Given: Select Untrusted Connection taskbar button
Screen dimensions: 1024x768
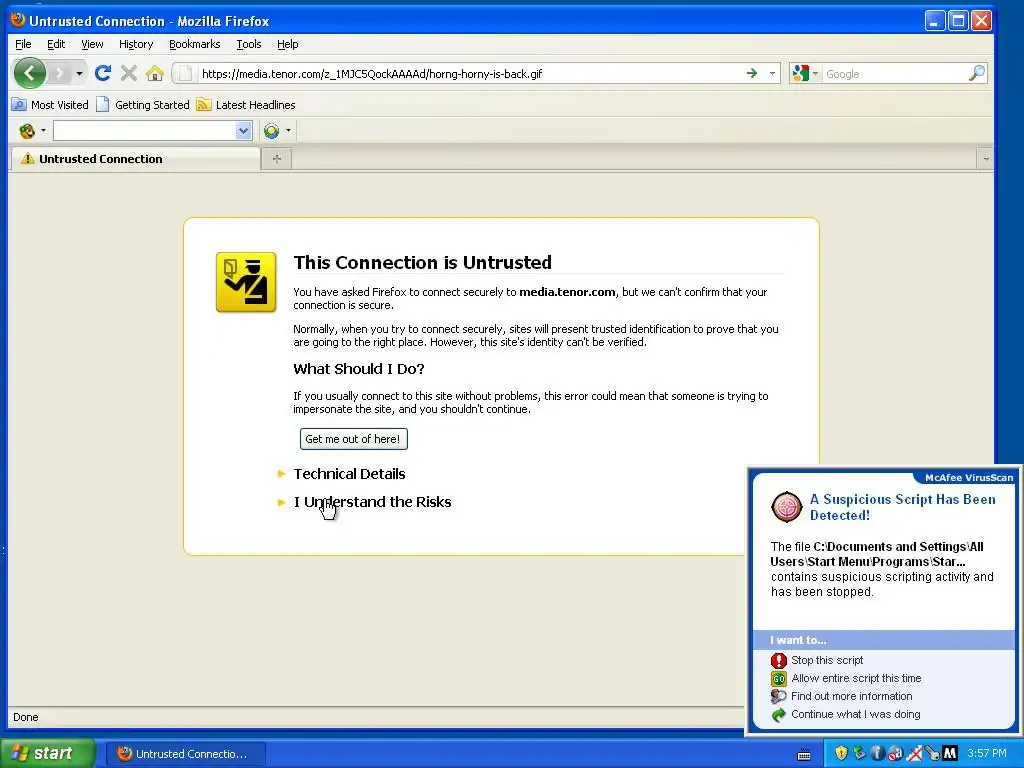Looking at the screenshot, I should [186, 754].
